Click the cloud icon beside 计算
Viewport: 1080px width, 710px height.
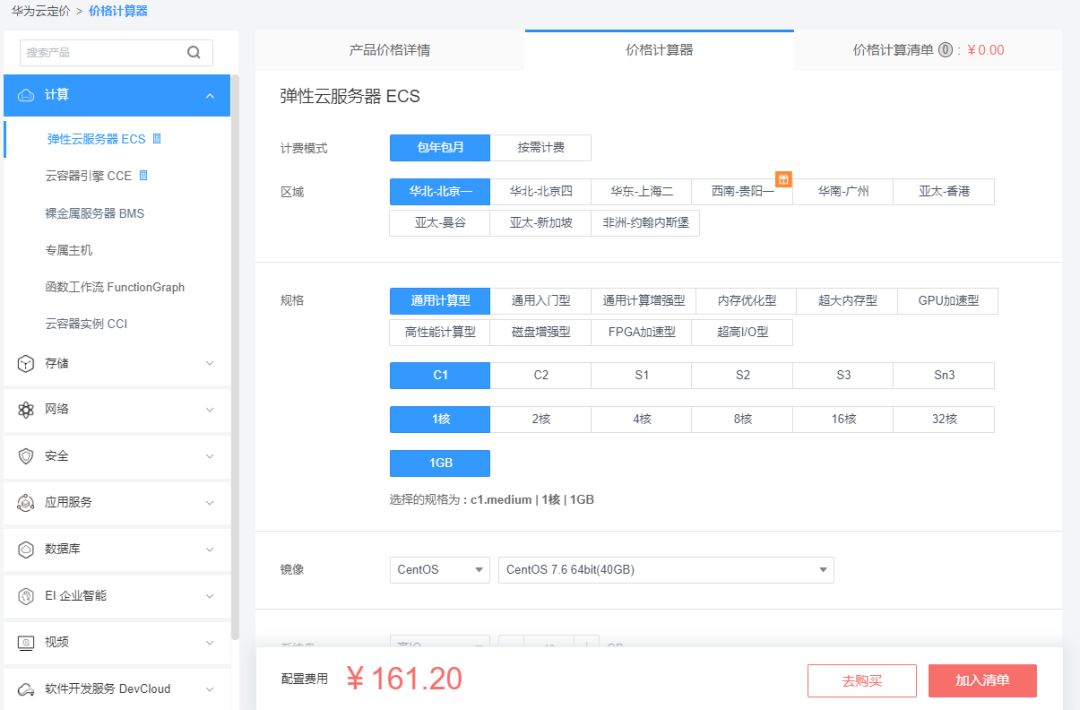coord(26,95)
